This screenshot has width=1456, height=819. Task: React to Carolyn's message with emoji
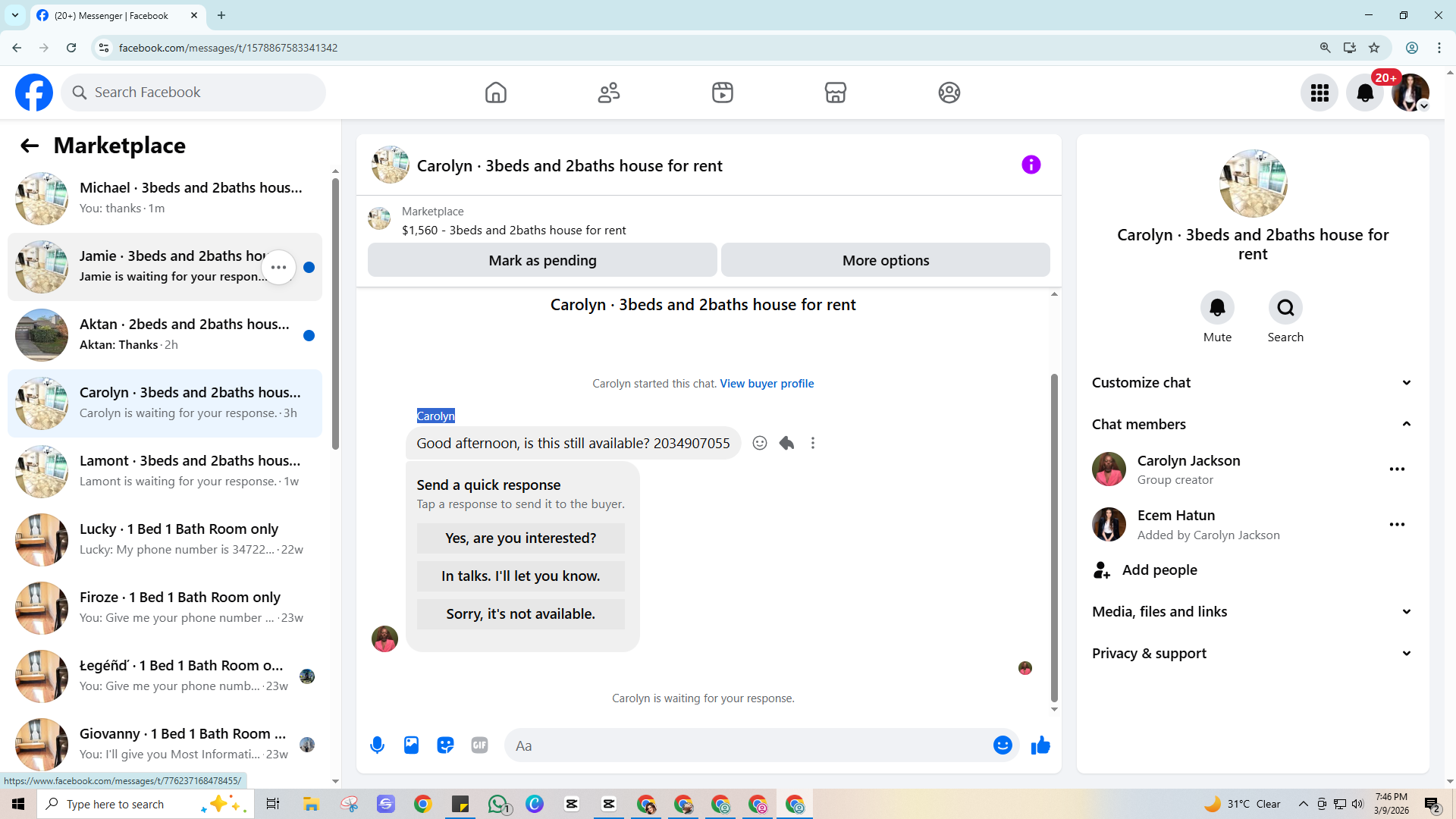point(759,443)
